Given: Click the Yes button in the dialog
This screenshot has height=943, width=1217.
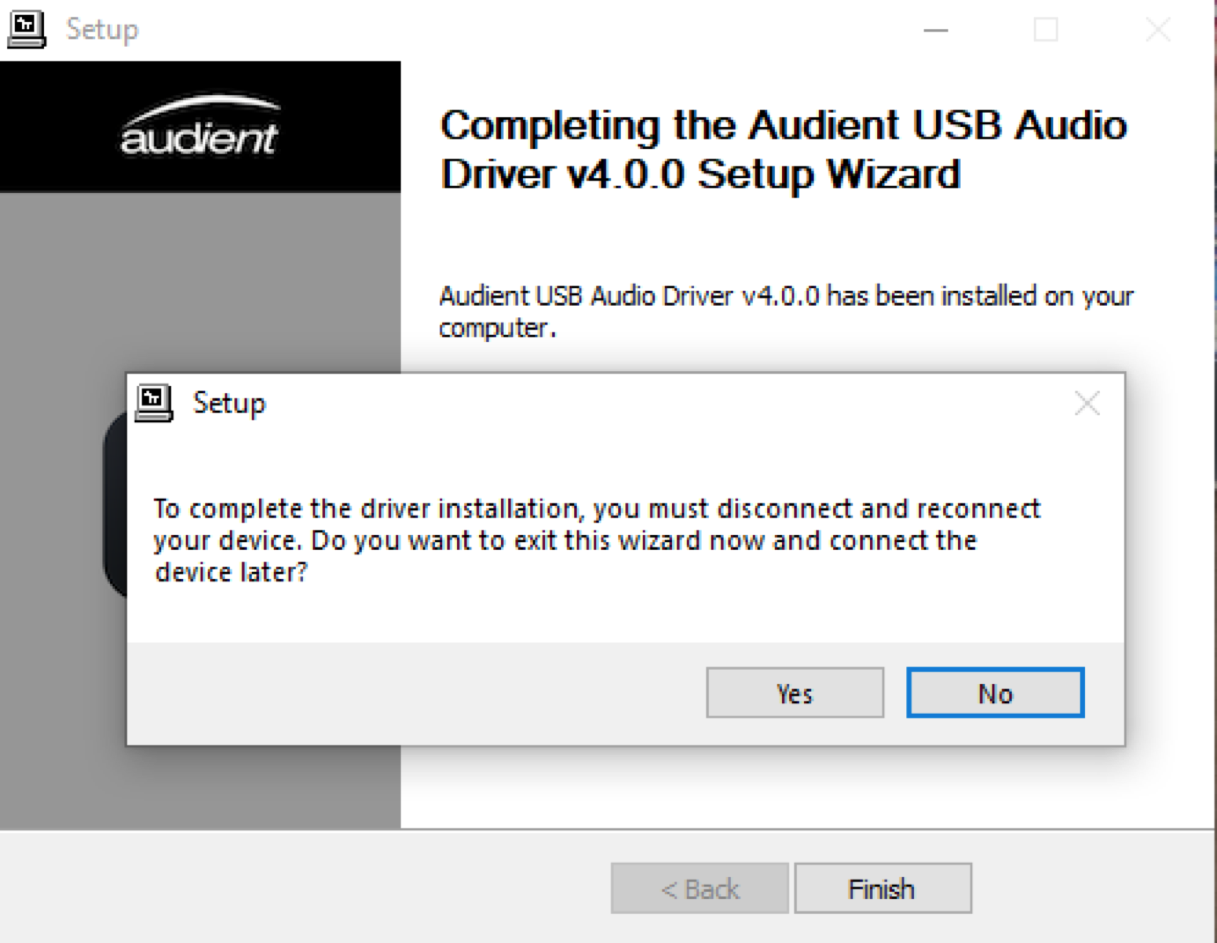Looking at the screenshot, I should tap(795, 693).
